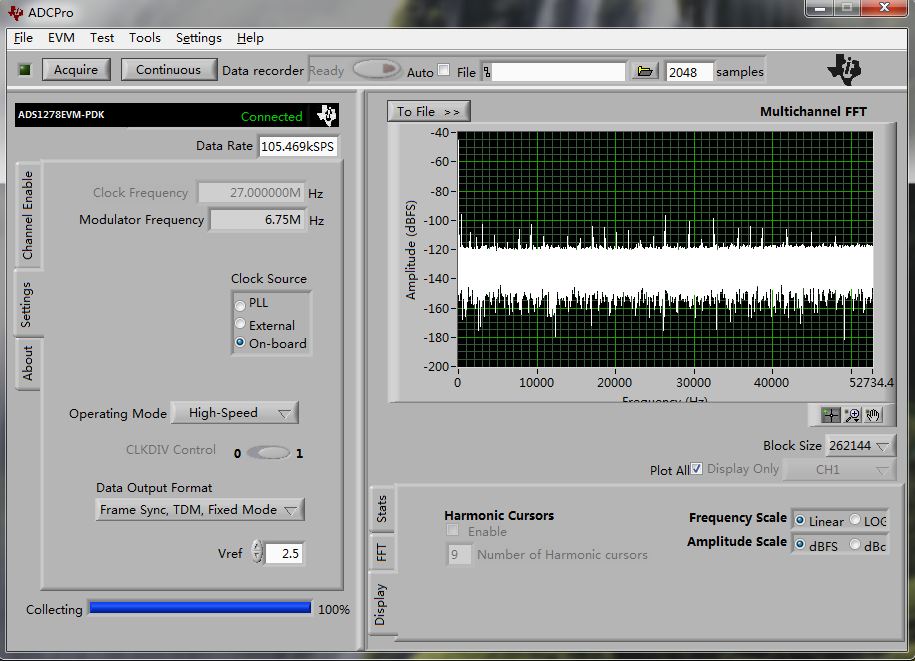Click the To File >> button

click(x=428, y=111)
